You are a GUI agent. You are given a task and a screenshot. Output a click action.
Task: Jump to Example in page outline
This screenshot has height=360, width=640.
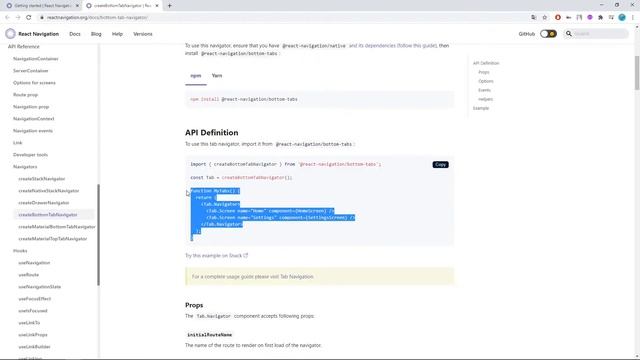[x=481, y=108]
